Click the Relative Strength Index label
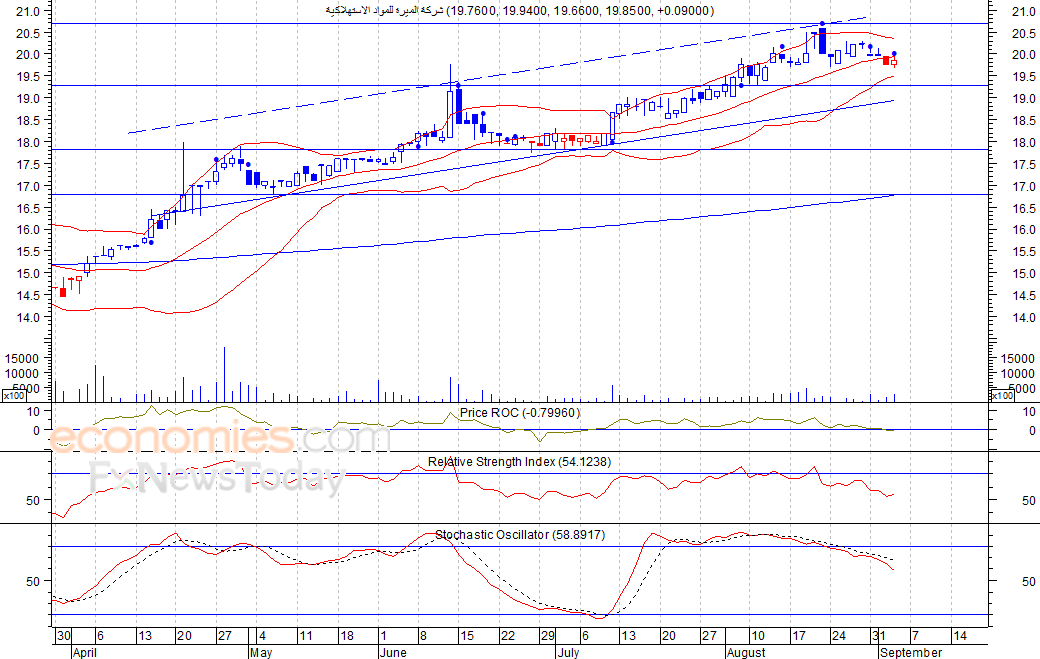The height and width of the screenshot is (659, 1040). point(519,462)
